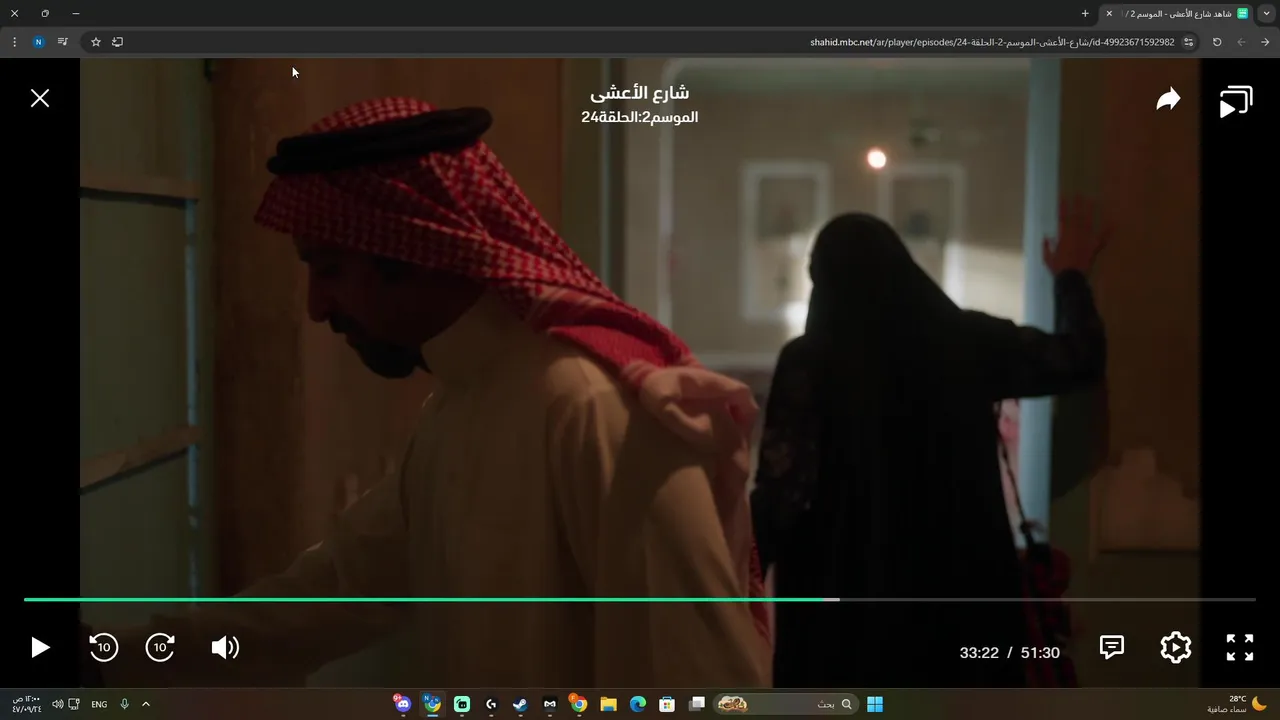Image resolution: width=1280 pixels, height=720 pixels.
Task: Open the browser profile avatar N
Action: point(38,42)
